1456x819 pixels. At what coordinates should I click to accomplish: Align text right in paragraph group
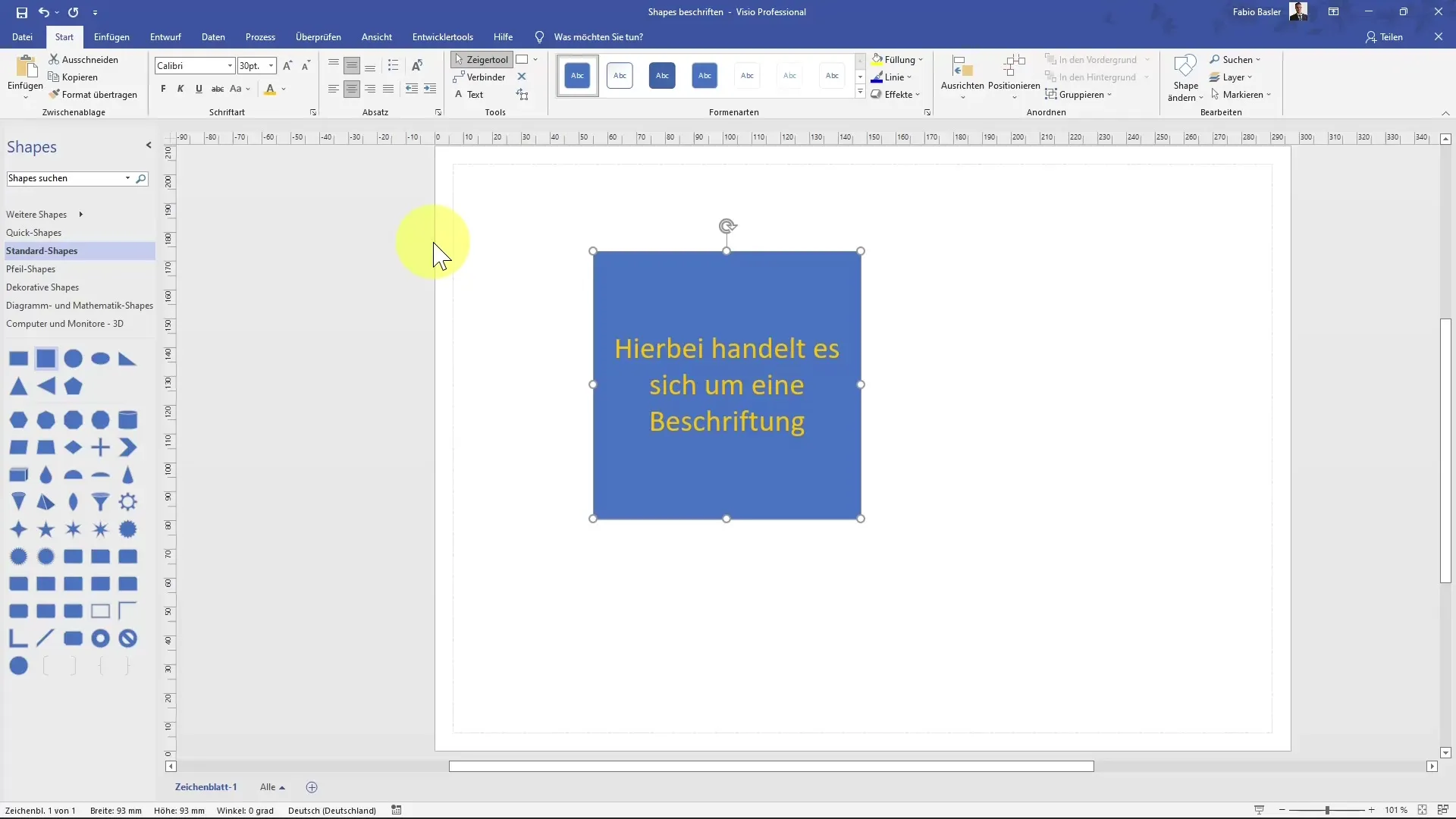(370, 89)
